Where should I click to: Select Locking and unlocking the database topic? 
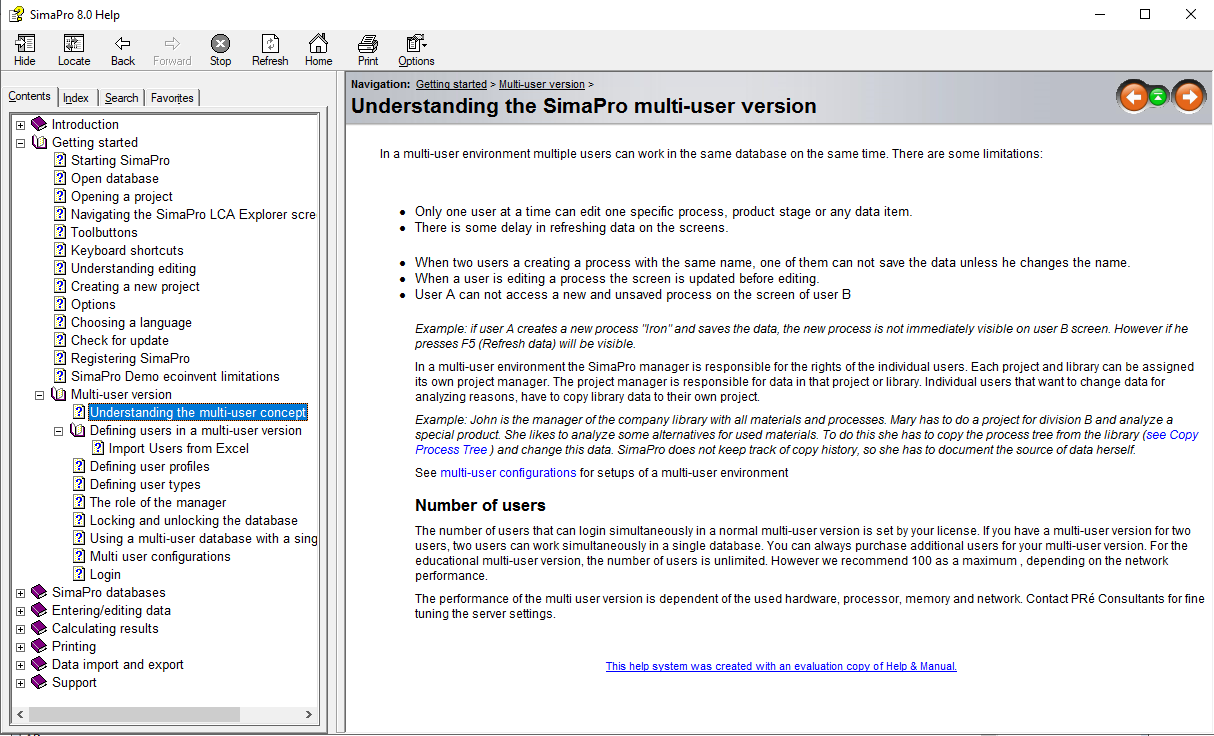(x=194, y=521)
